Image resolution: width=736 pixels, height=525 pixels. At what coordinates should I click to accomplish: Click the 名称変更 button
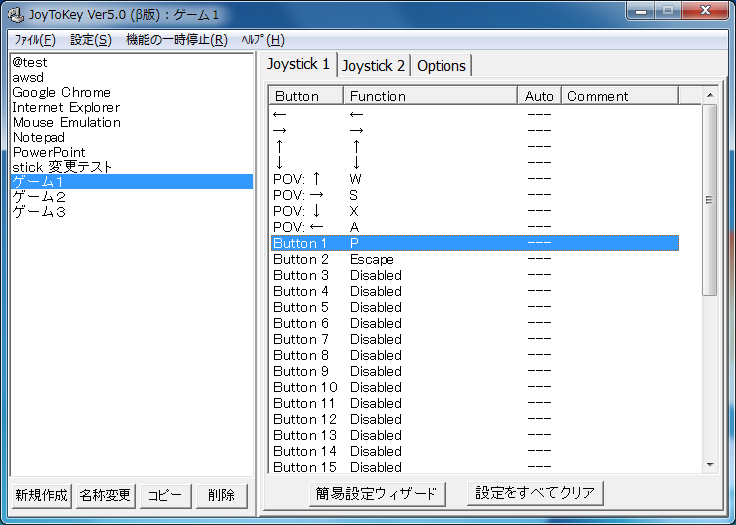(105, 496)
